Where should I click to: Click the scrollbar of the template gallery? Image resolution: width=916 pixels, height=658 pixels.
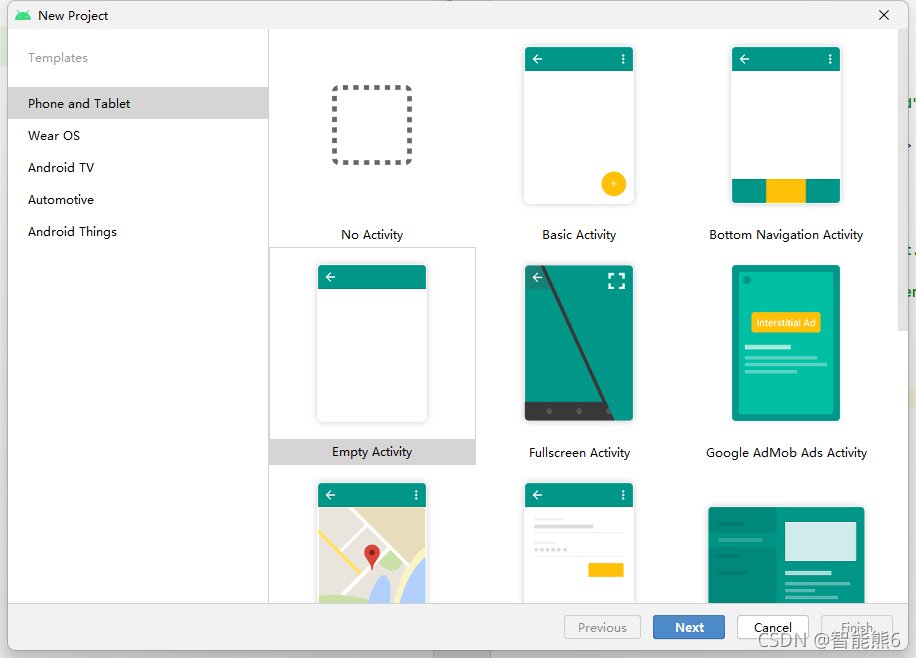point(903,181)
